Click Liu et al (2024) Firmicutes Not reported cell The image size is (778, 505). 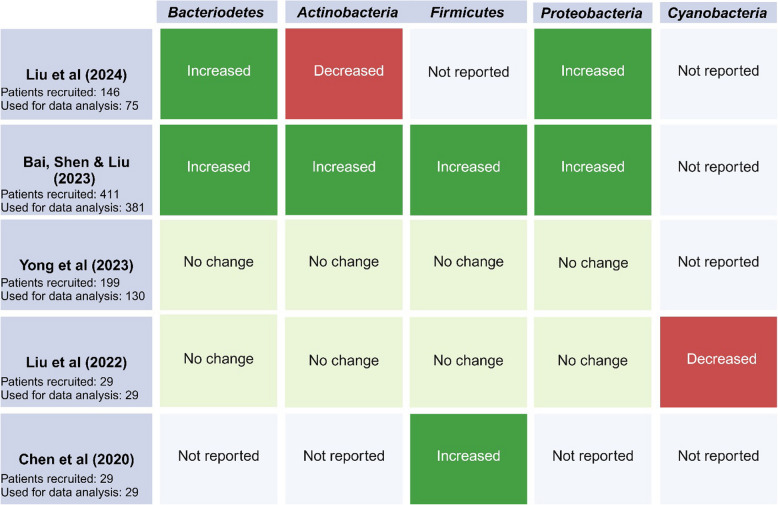(x=468, y=71)
